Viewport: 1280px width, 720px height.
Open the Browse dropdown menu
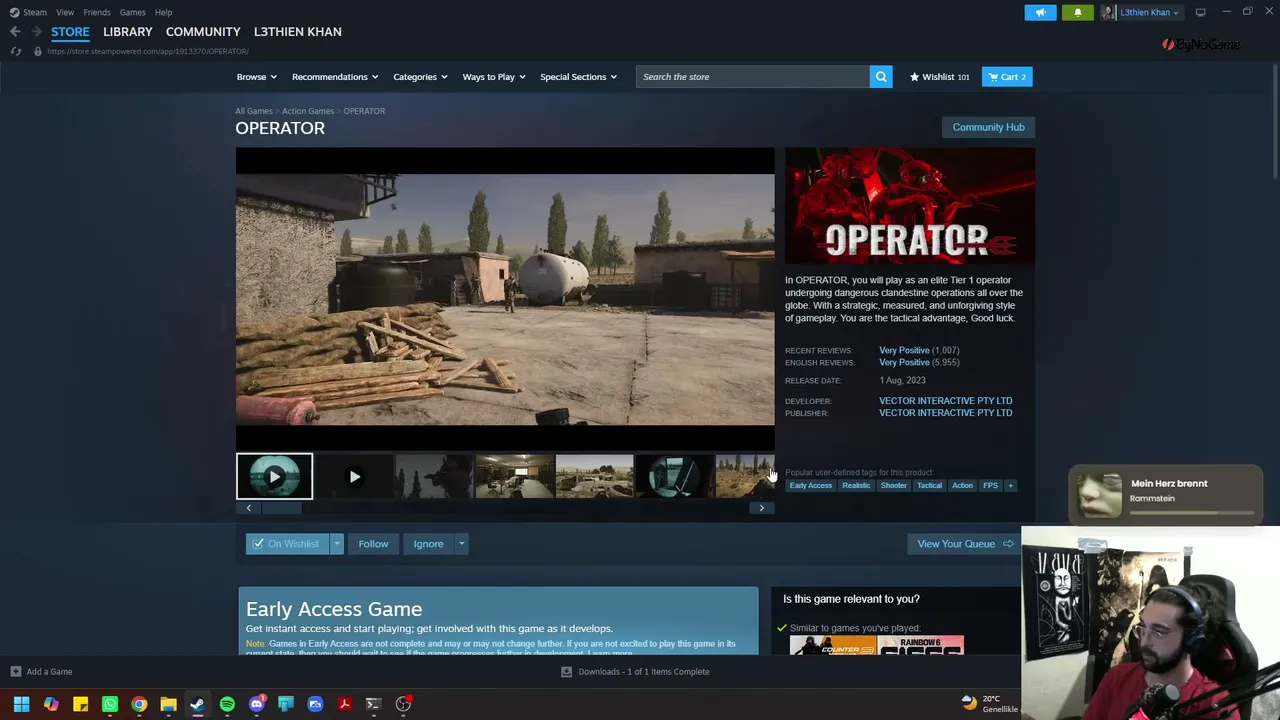point(257,77)
